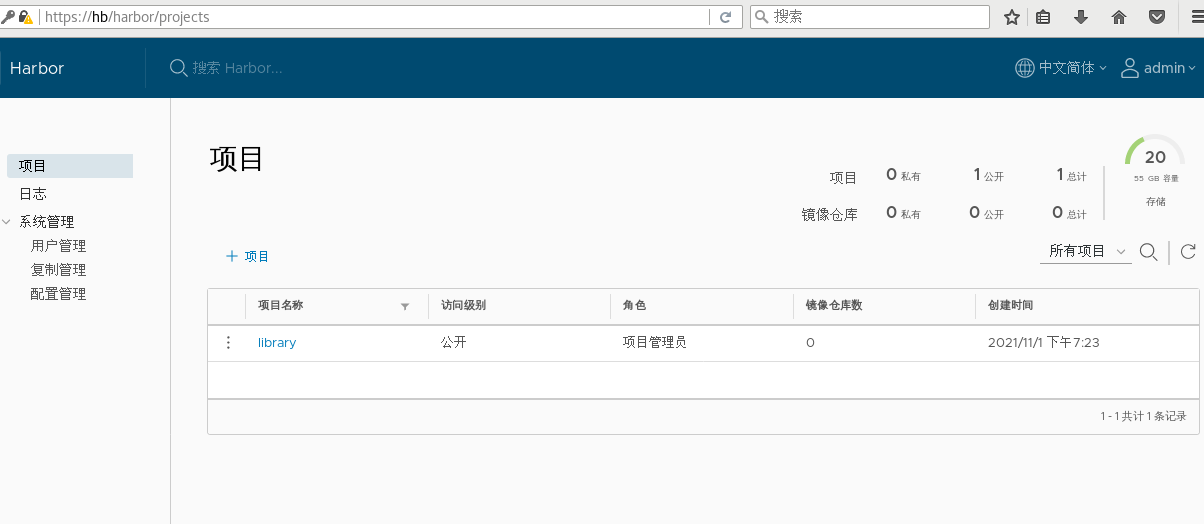The width and height of the screenshot is (1204, 524).
Task: Click the 项目 page heading
Action: tap(237, 159)
